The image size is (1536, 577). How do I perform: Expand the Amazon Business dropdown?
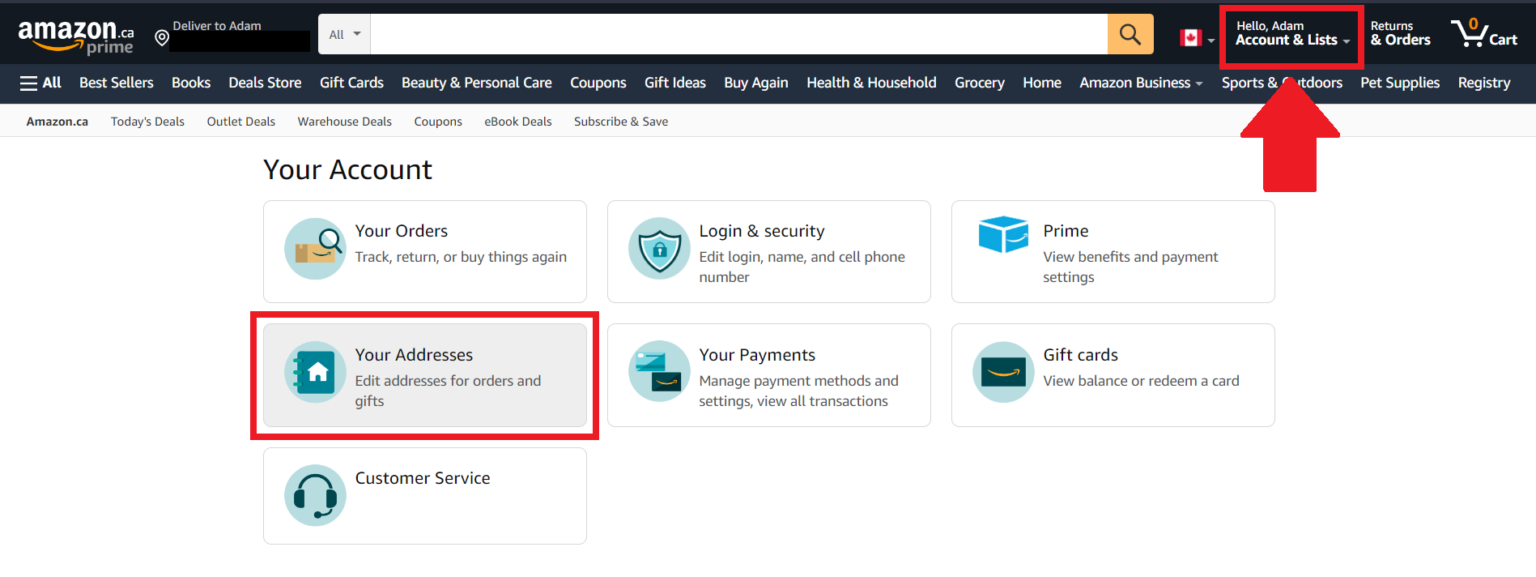click(x=1140, y=83)
